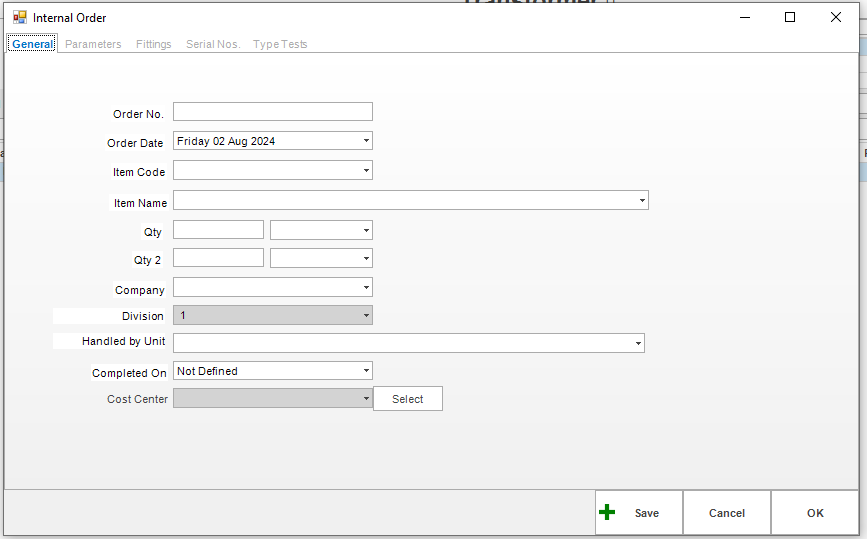This screenshot has width=867, height=539.
Task: Open the Fittings tab
Action: tap(153, 44)
